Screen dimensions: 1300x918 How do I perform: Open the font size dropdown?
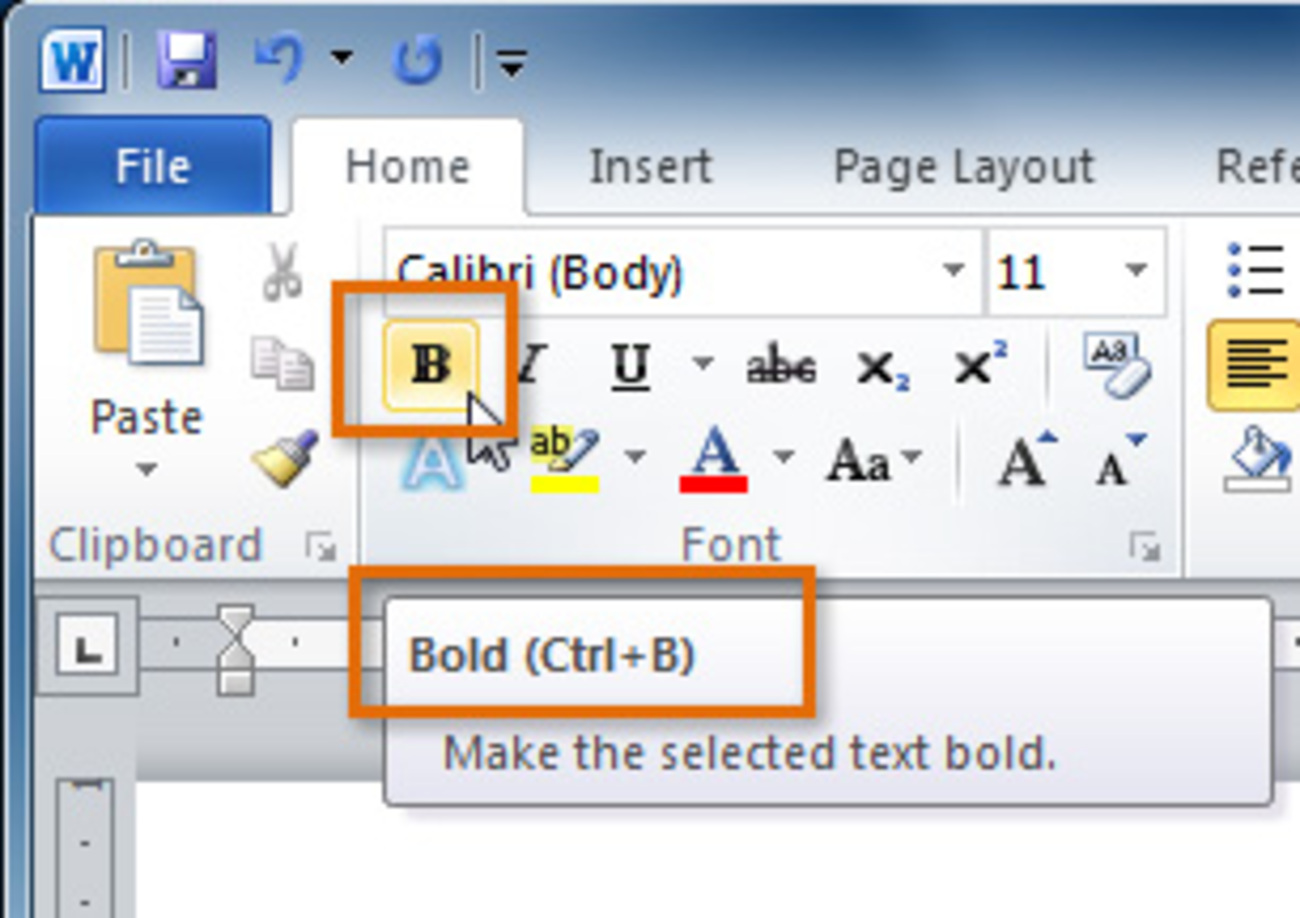coord(1135,271)
